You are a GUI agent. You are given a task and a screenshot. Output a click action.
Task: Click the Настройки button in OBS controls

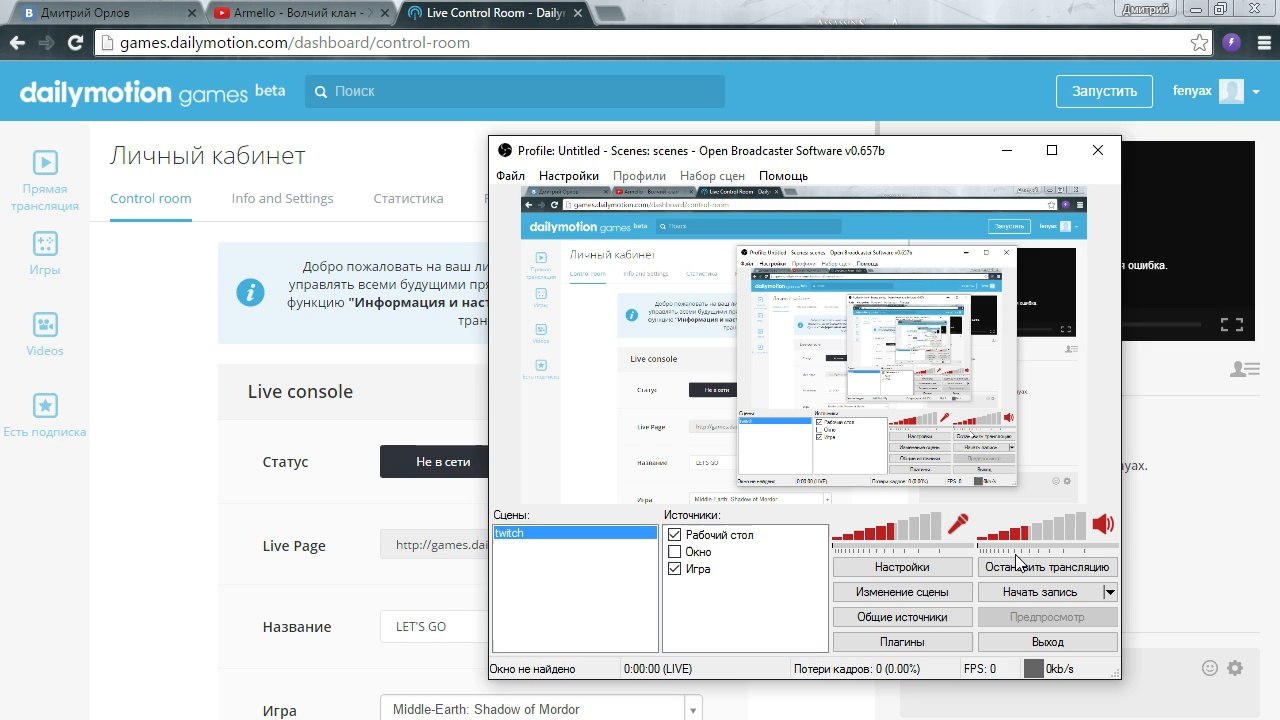902,567
